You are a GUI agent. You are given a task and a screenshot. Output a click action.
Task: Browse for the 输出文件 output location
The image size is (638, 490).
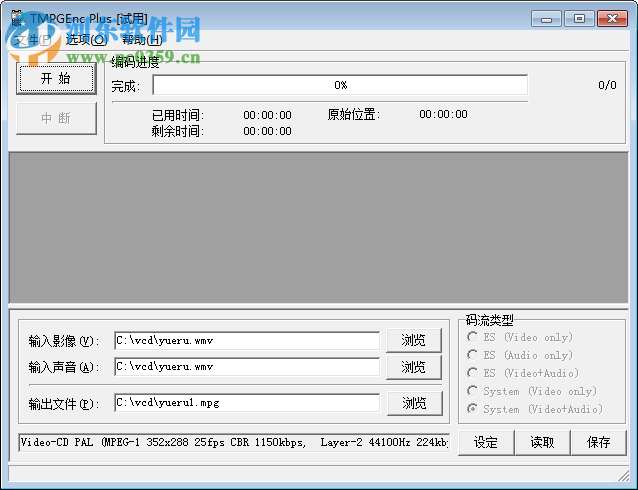[414, 403]
